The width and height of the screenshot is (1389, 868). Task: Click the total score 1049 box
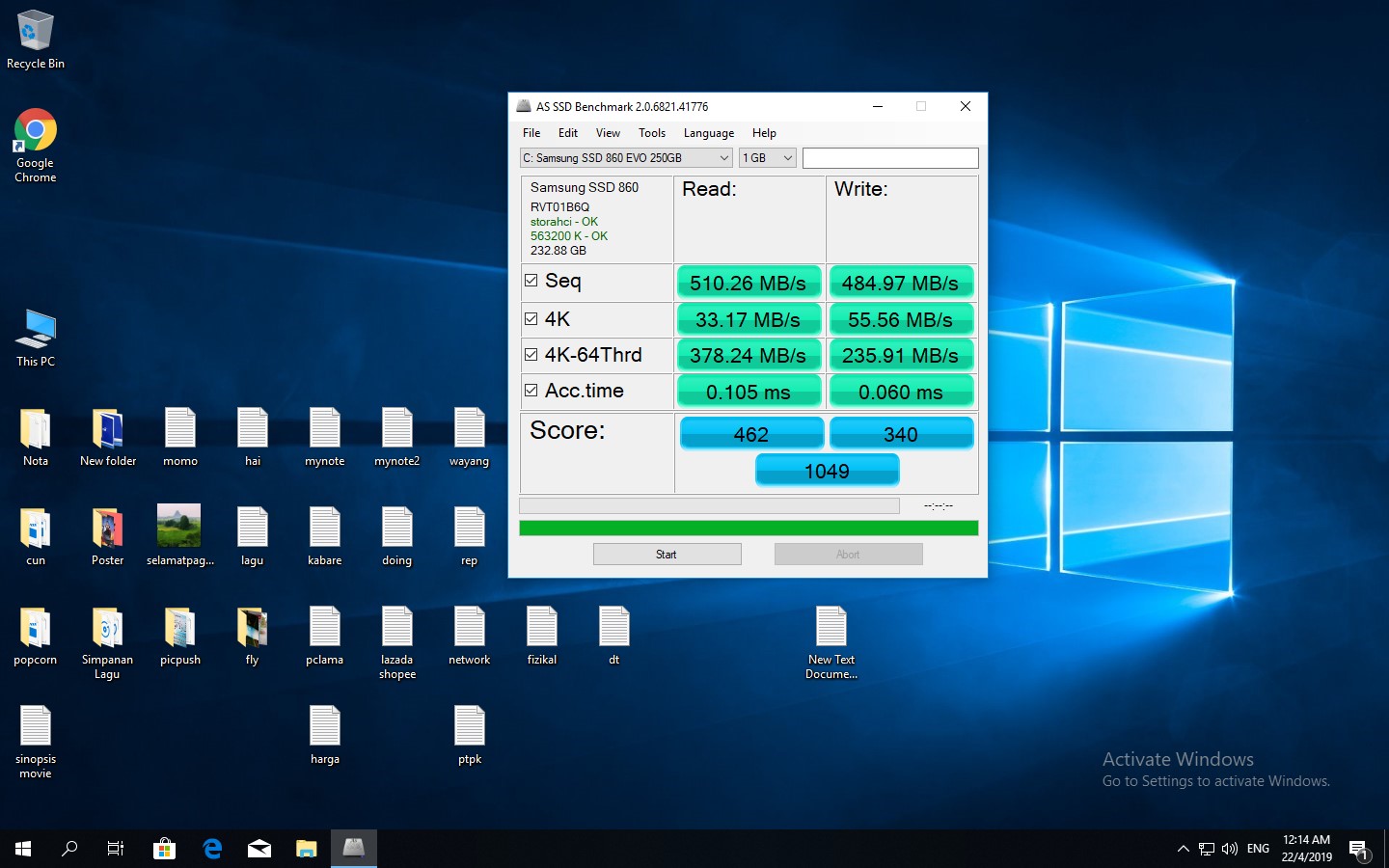[828, 471]
